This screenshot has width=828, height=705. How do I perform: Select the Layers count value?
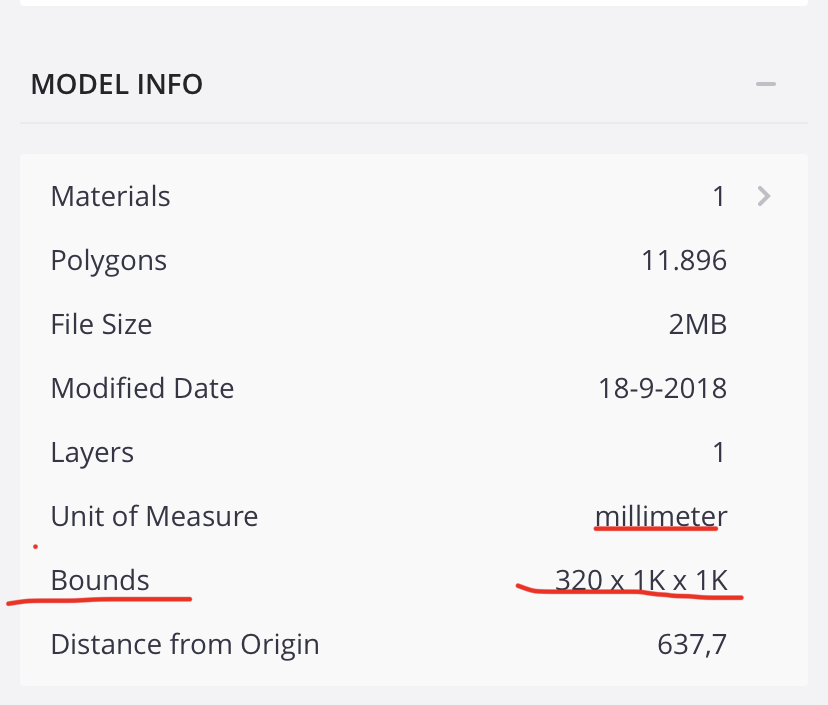click(719, 453)
